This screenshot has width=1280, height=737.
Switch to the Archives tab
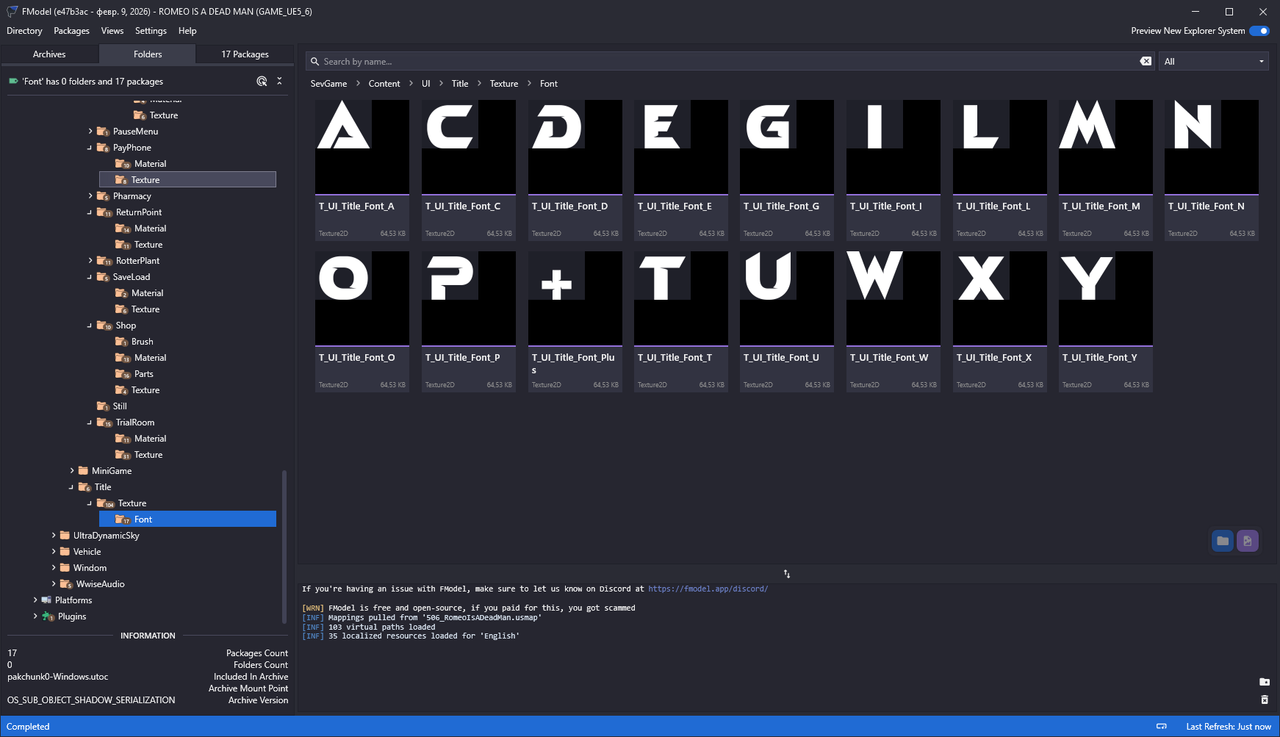[49, 54]
